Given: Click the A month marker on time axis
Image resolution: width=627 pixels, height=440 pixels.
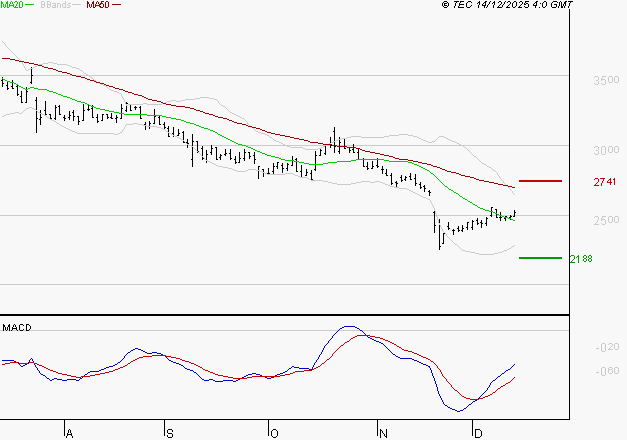Looking at the screenshot, I should 70,433.
